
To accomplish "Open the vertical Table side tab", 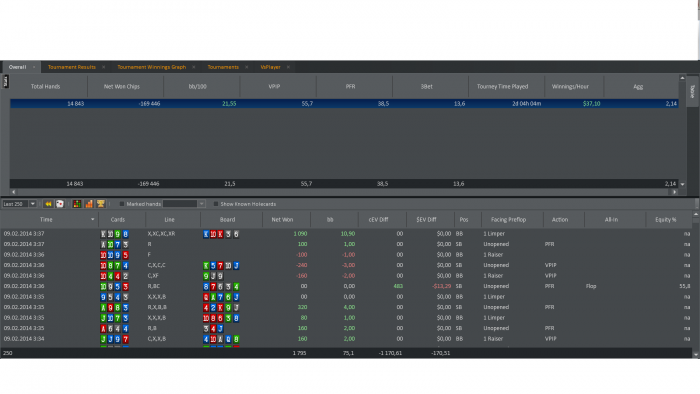I will pos(692,91).
